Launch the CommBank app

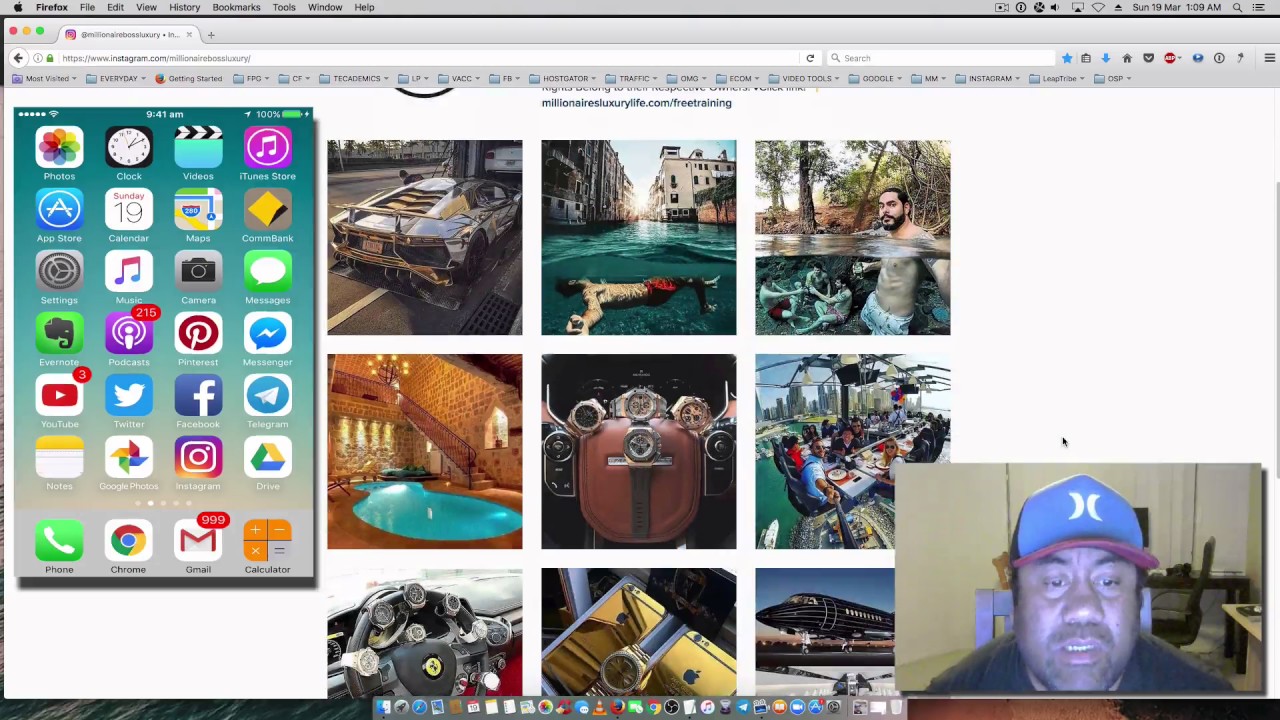(x=267, y=210)
